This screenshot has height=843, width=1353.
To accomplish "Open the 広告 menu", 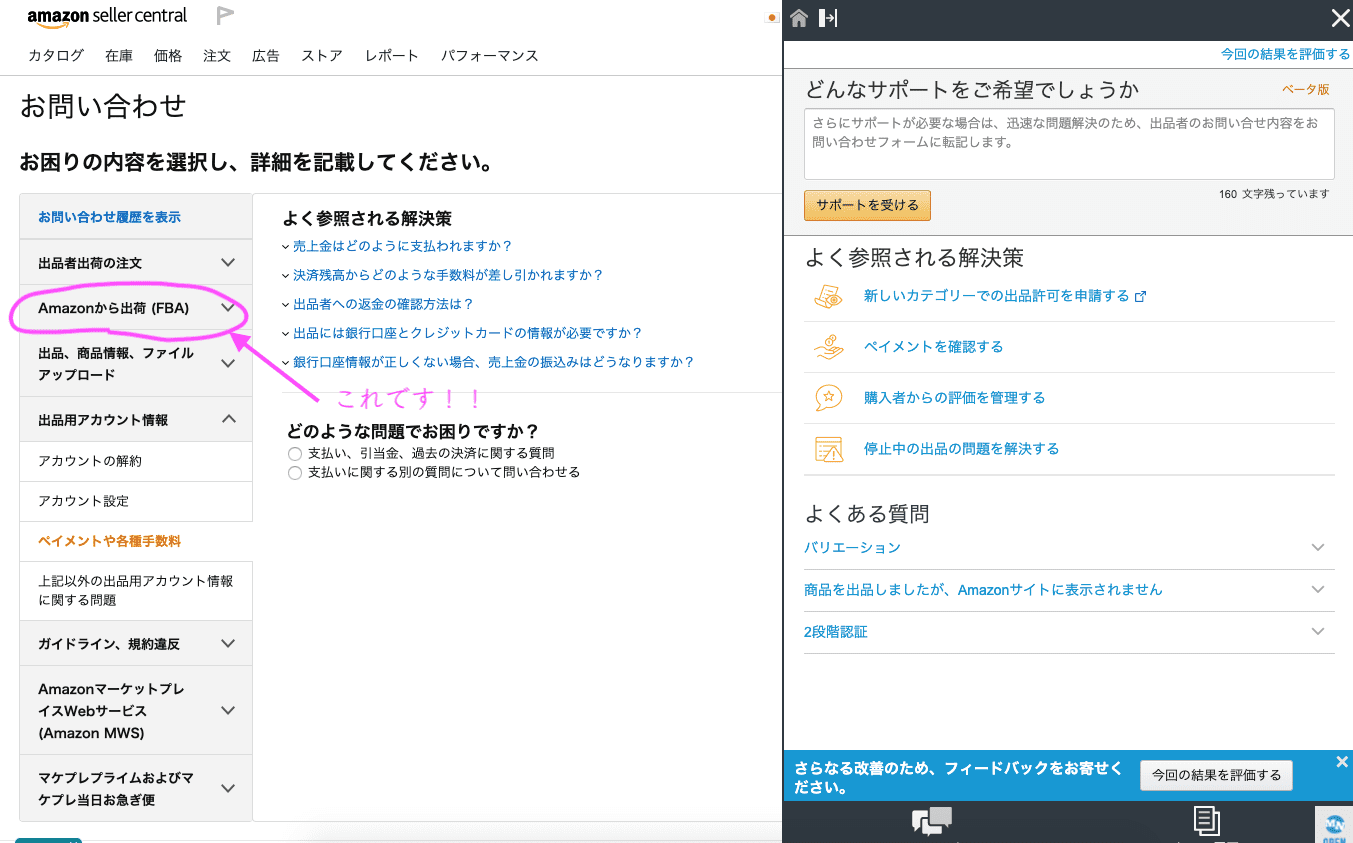I will (x=266, y=56).
